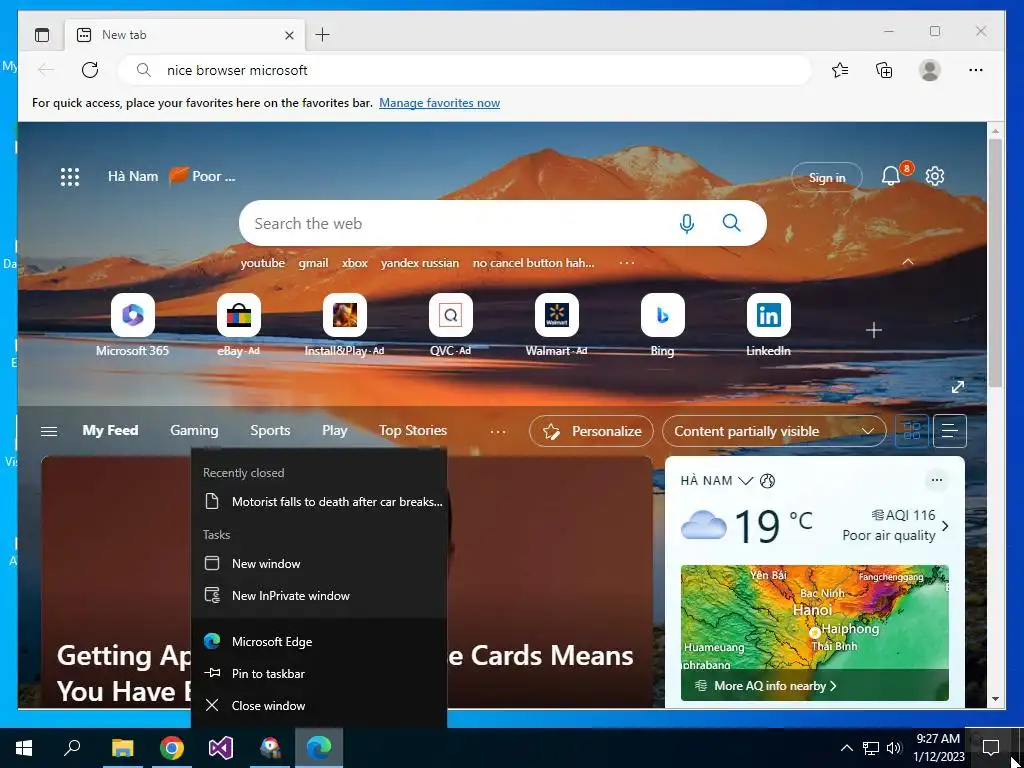Select Pin to taskbar
1024x768 pixels.
319,673
